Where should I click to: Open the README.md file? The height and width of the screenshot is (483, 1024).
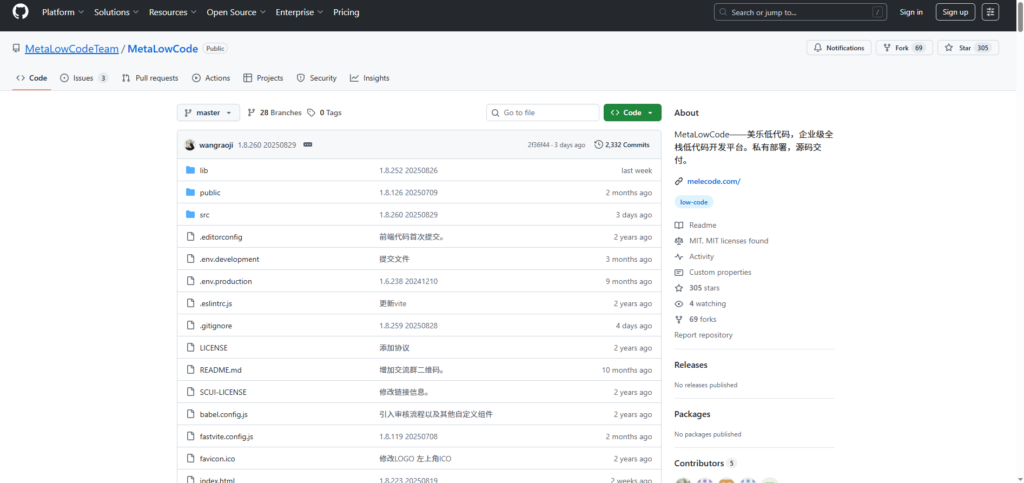point(220,370)
